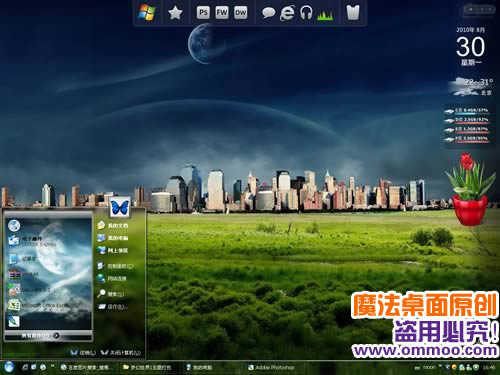Screen dimensions: 500x375
Task: Click the pill-shaped control widget at top right
Action: point(480,10)
